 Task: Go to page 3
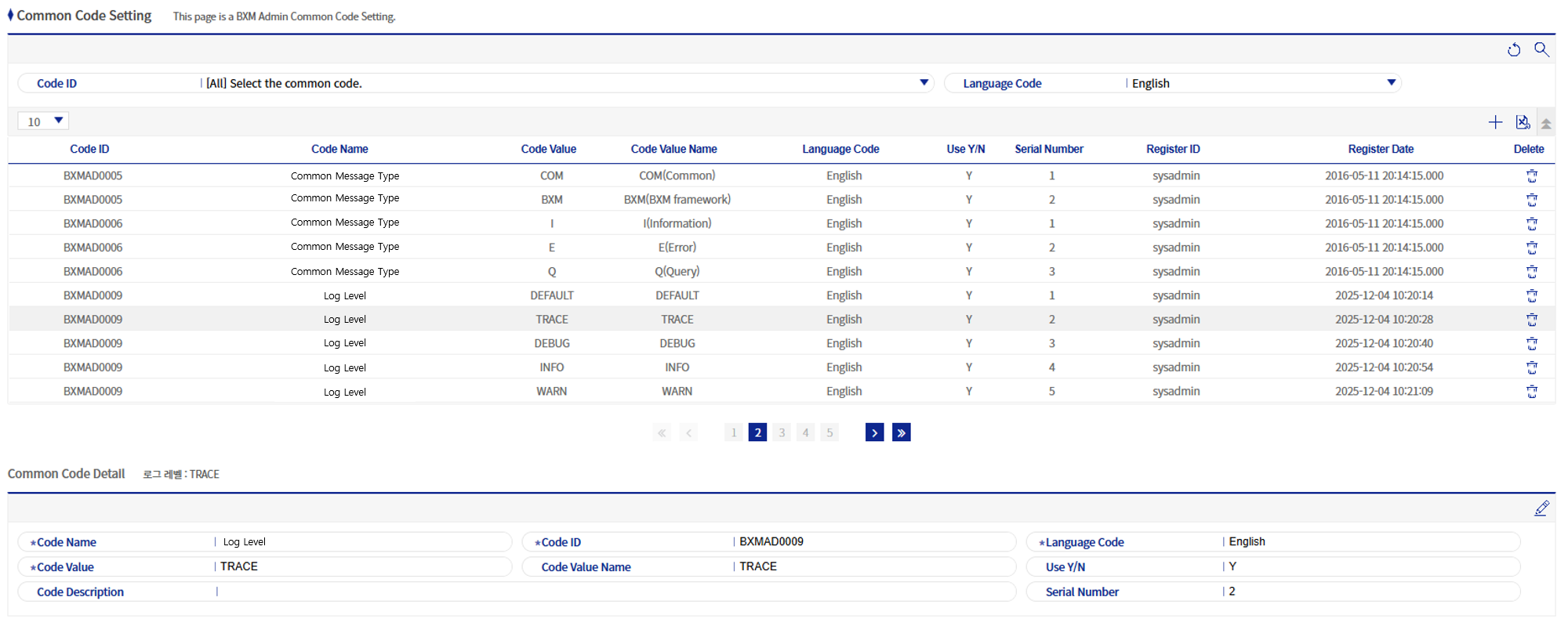tap(782, 432)
